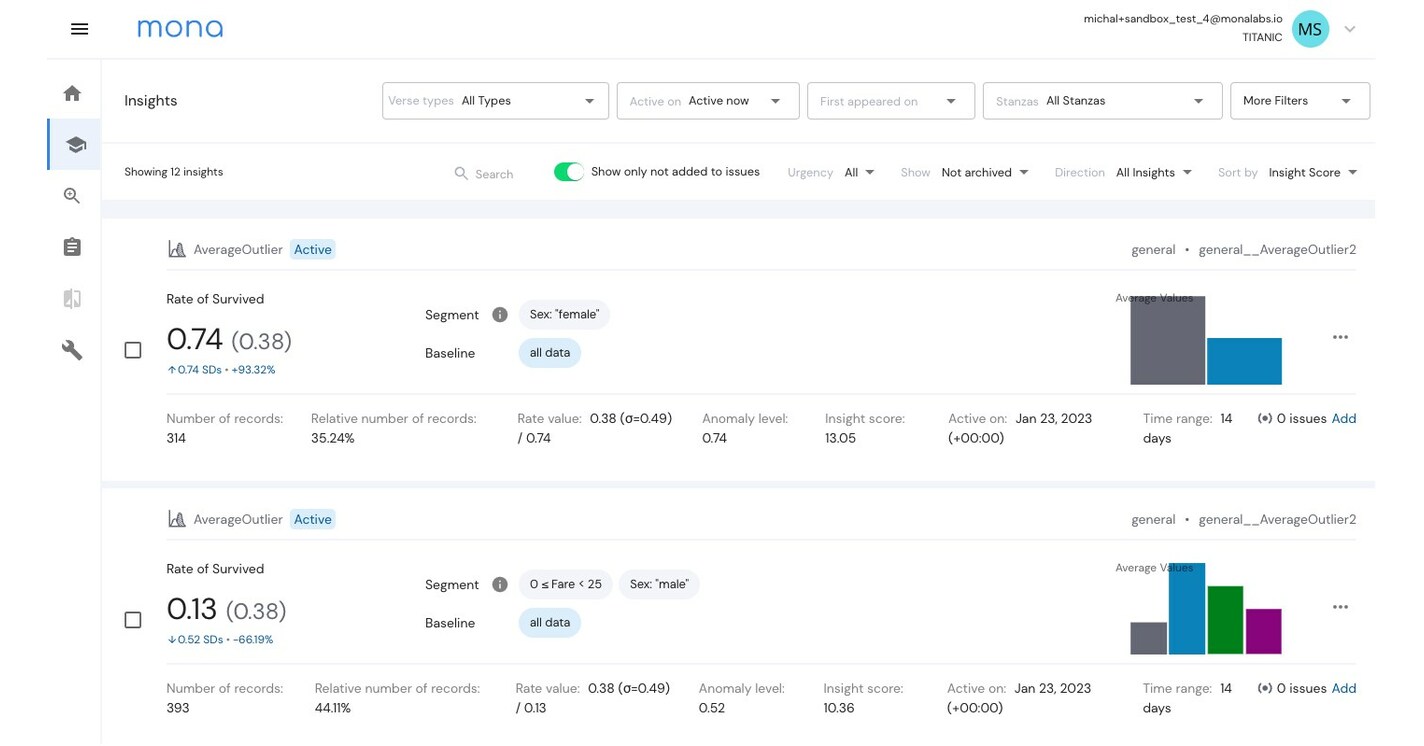The image size is (1424, 746).
Task: Open the three-dot menu on first insight
Action: pos(1340,337)
